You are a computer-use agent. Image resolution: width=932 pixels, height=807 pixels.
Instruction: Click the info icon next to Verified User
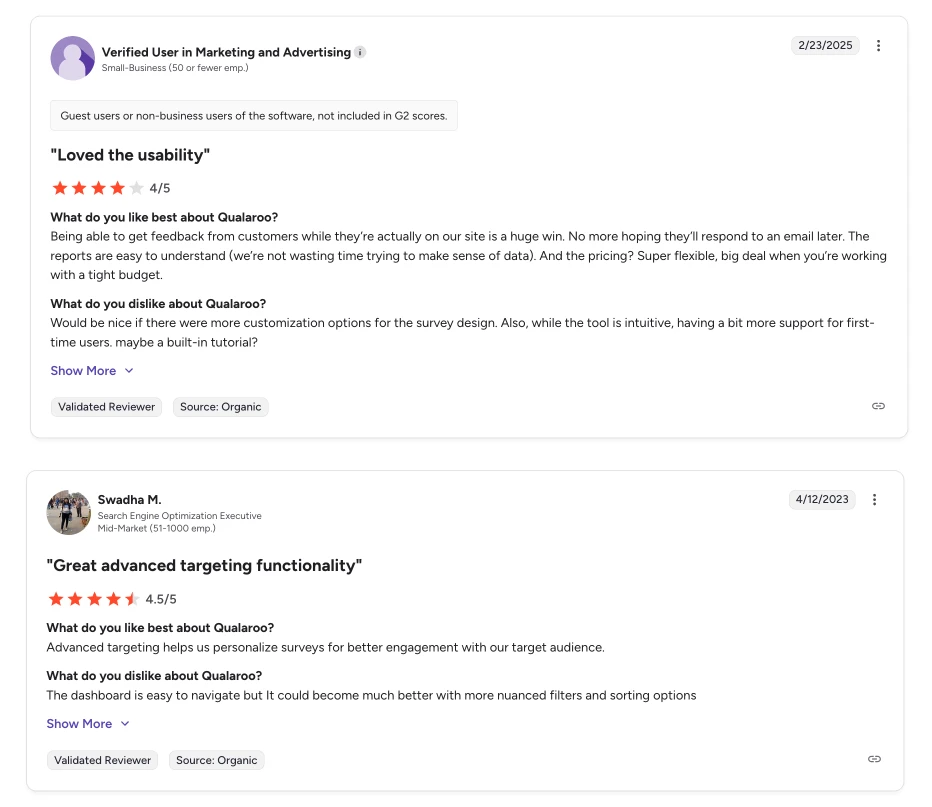point(360,52)
